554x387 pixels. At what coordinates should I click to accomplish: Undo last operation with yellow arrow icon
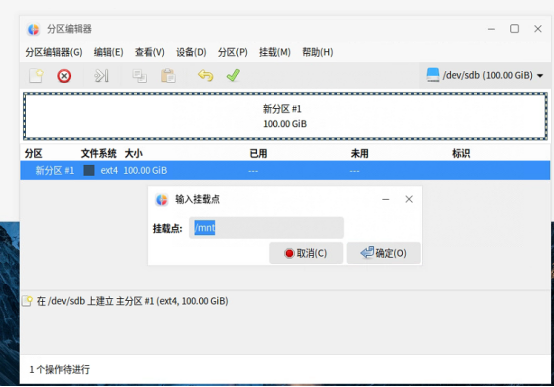click(205, 75)
